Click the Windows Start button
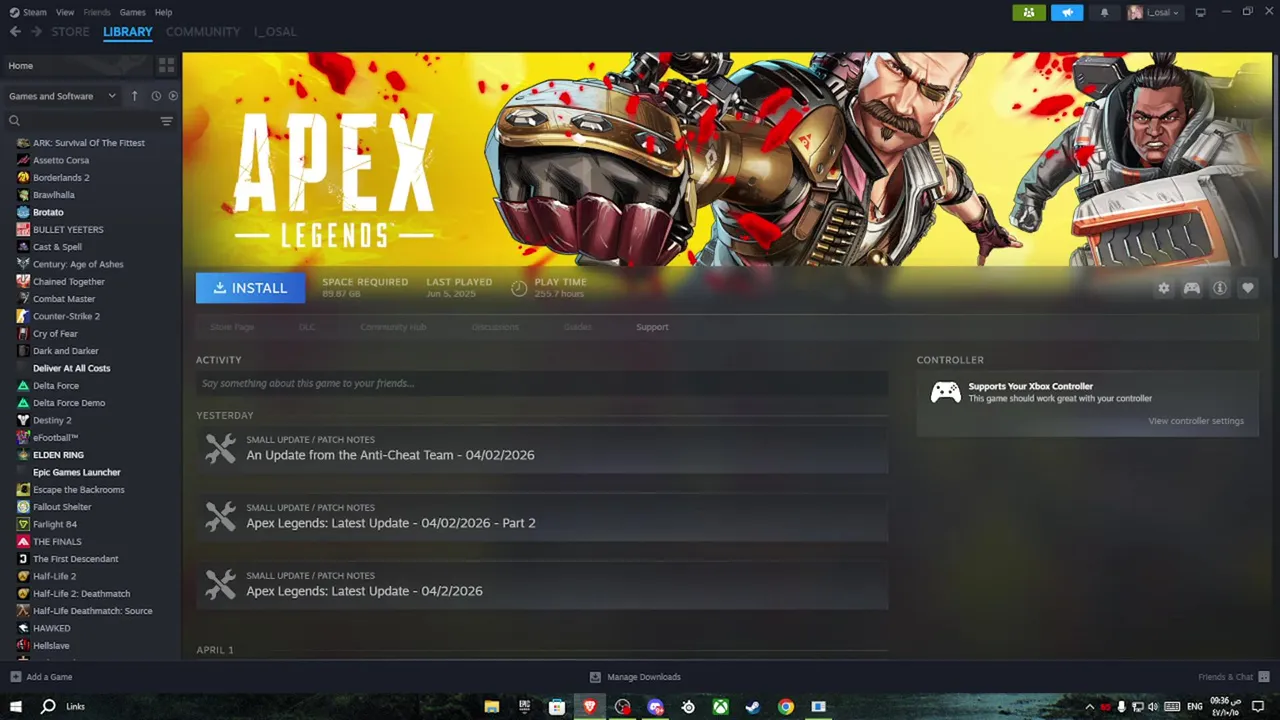 [x=15, y=706]
